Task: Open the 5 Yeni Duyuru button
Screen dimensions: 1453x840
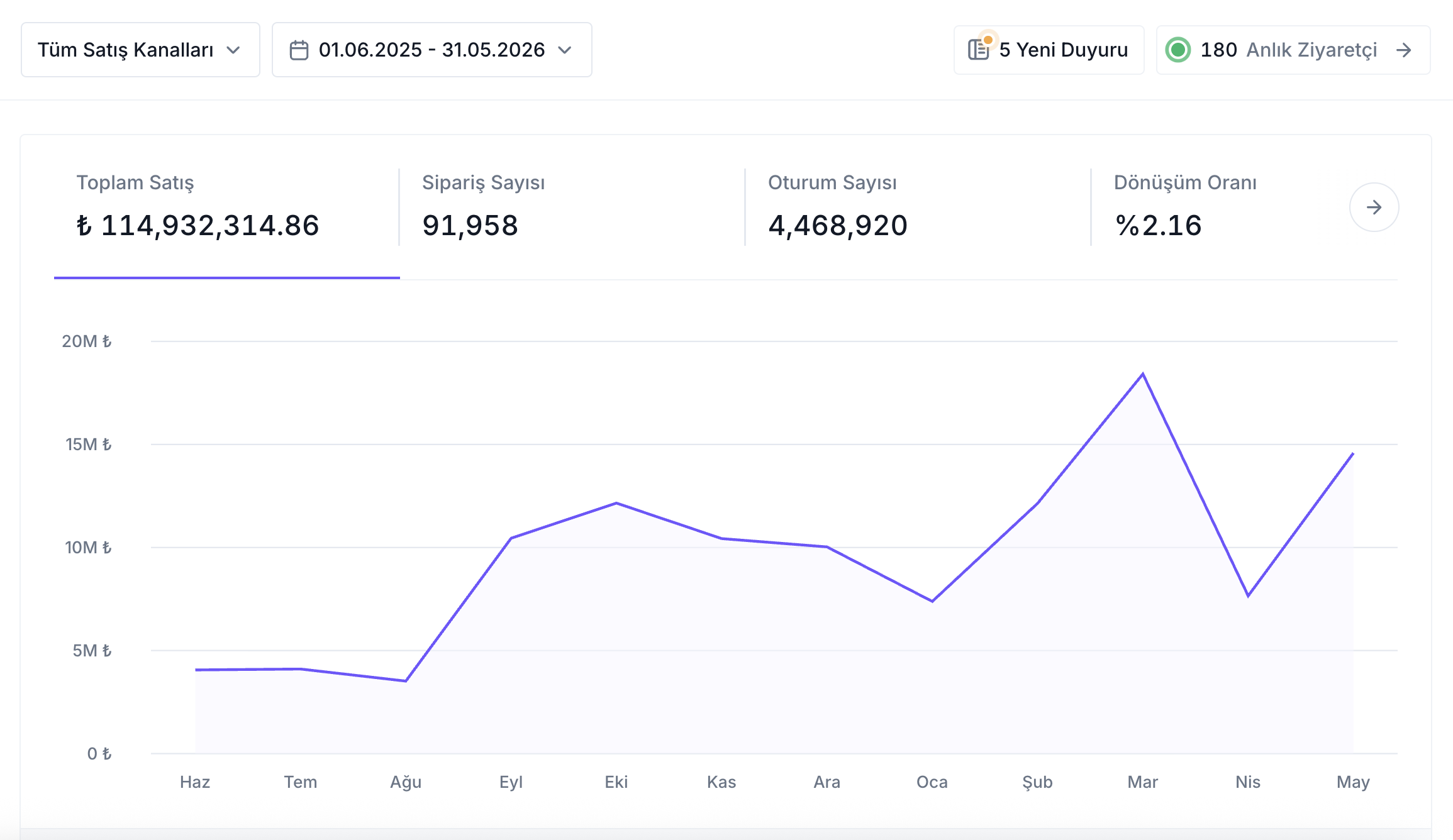Action: (1049, 50)
